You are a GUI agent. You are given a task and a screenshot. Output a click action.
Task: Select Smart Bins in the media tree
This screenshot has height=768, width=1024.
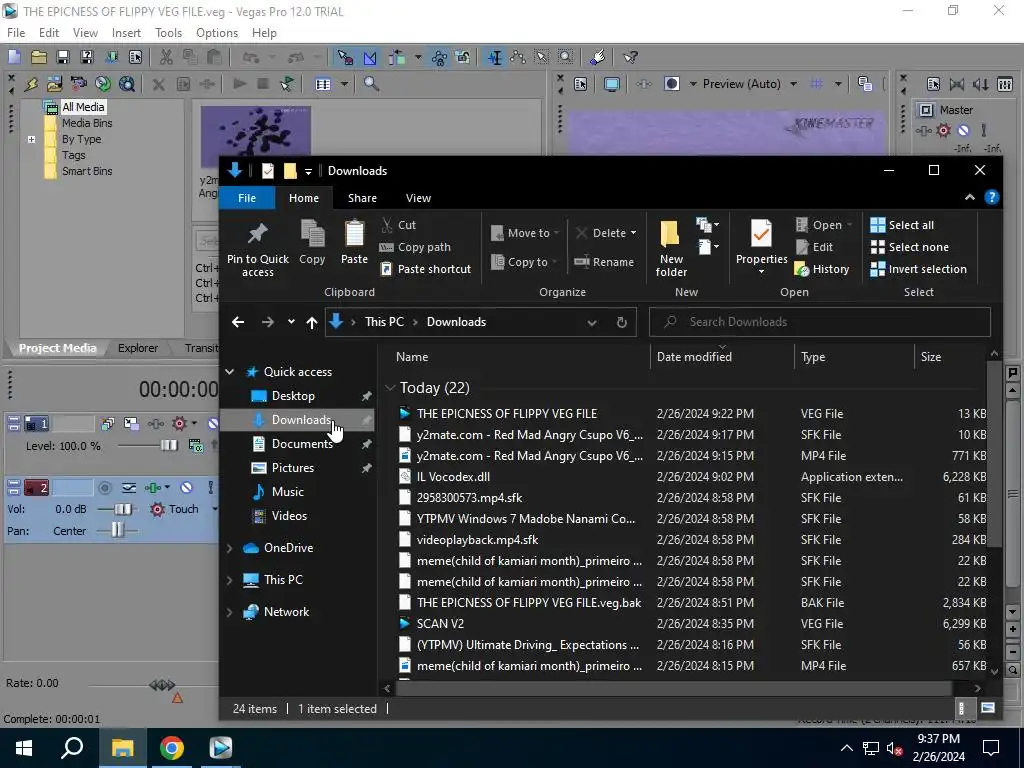(x=87, y=171)
